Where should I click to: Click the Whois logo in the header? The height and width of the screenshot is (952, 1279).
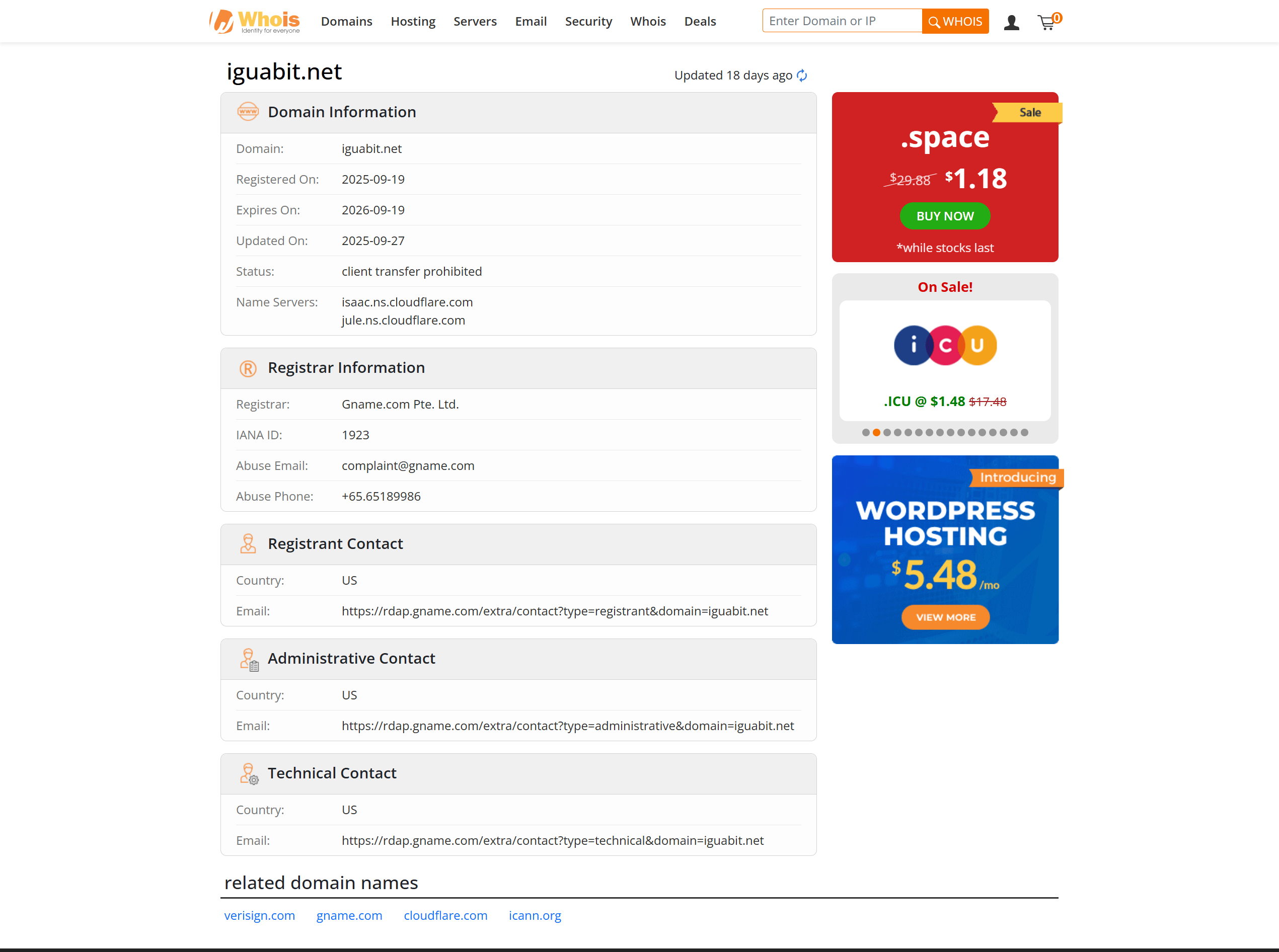(254, 21)
